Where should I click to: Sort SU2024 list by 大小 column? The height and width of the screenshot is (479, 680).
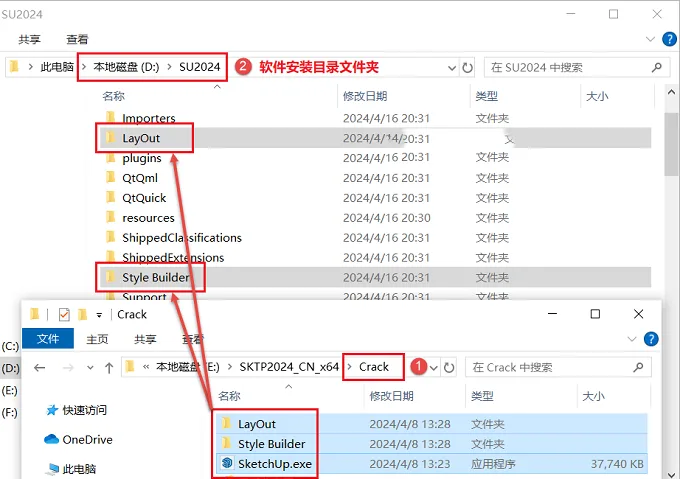coord(597,96)
